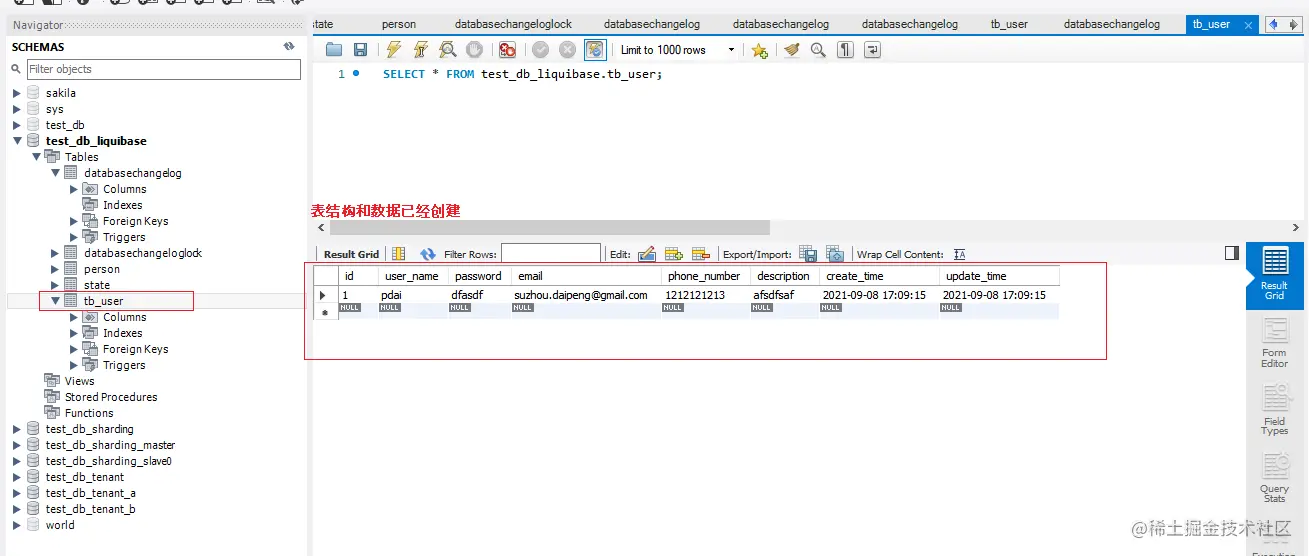The width and height of the screenshot is (1309, 556).
Task: Toggle word wrapping icon in editor toolbar
Action: (872, 49)
